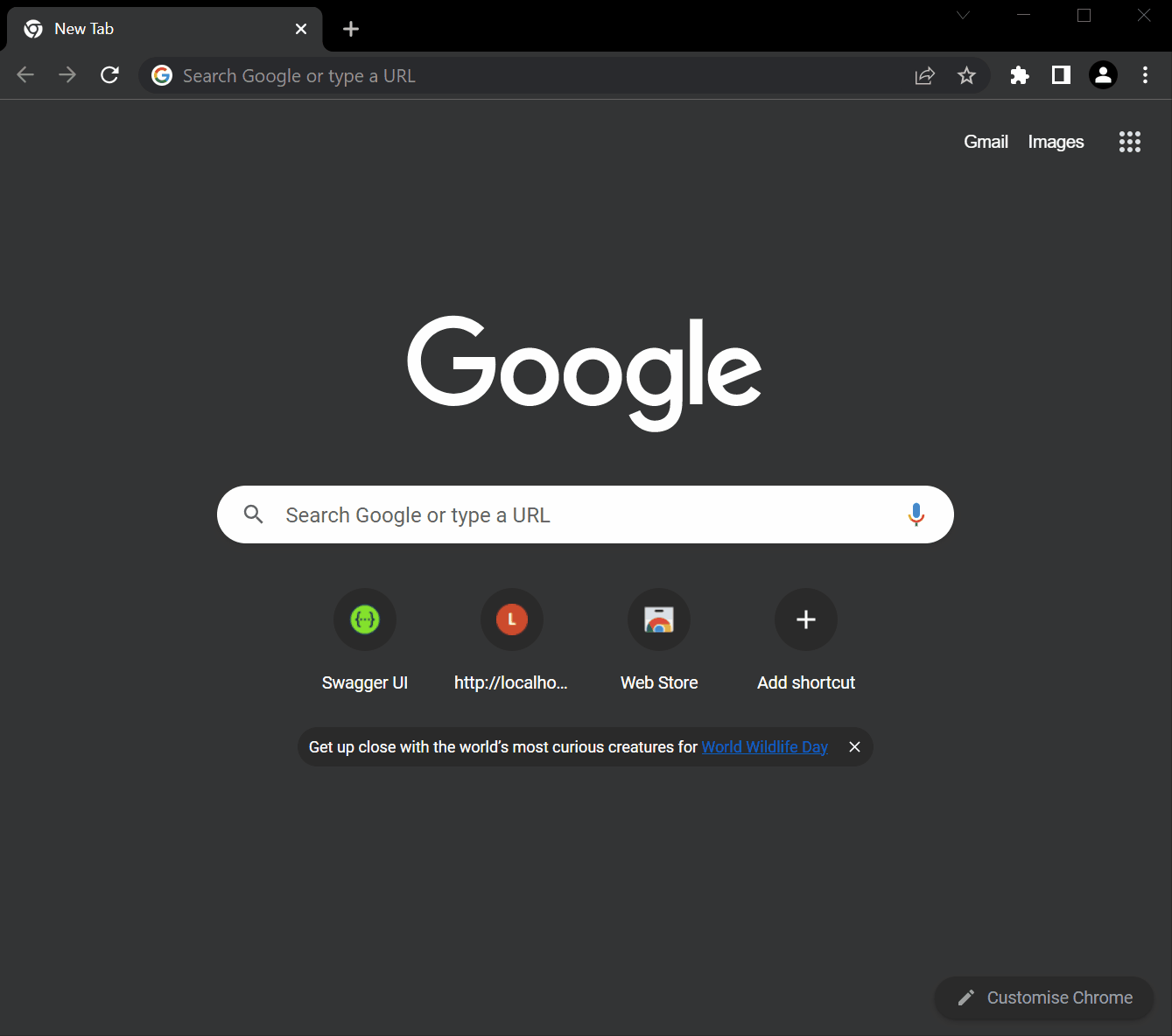Close the New Tab tab

pyautogui.click(x=301, y=29)
